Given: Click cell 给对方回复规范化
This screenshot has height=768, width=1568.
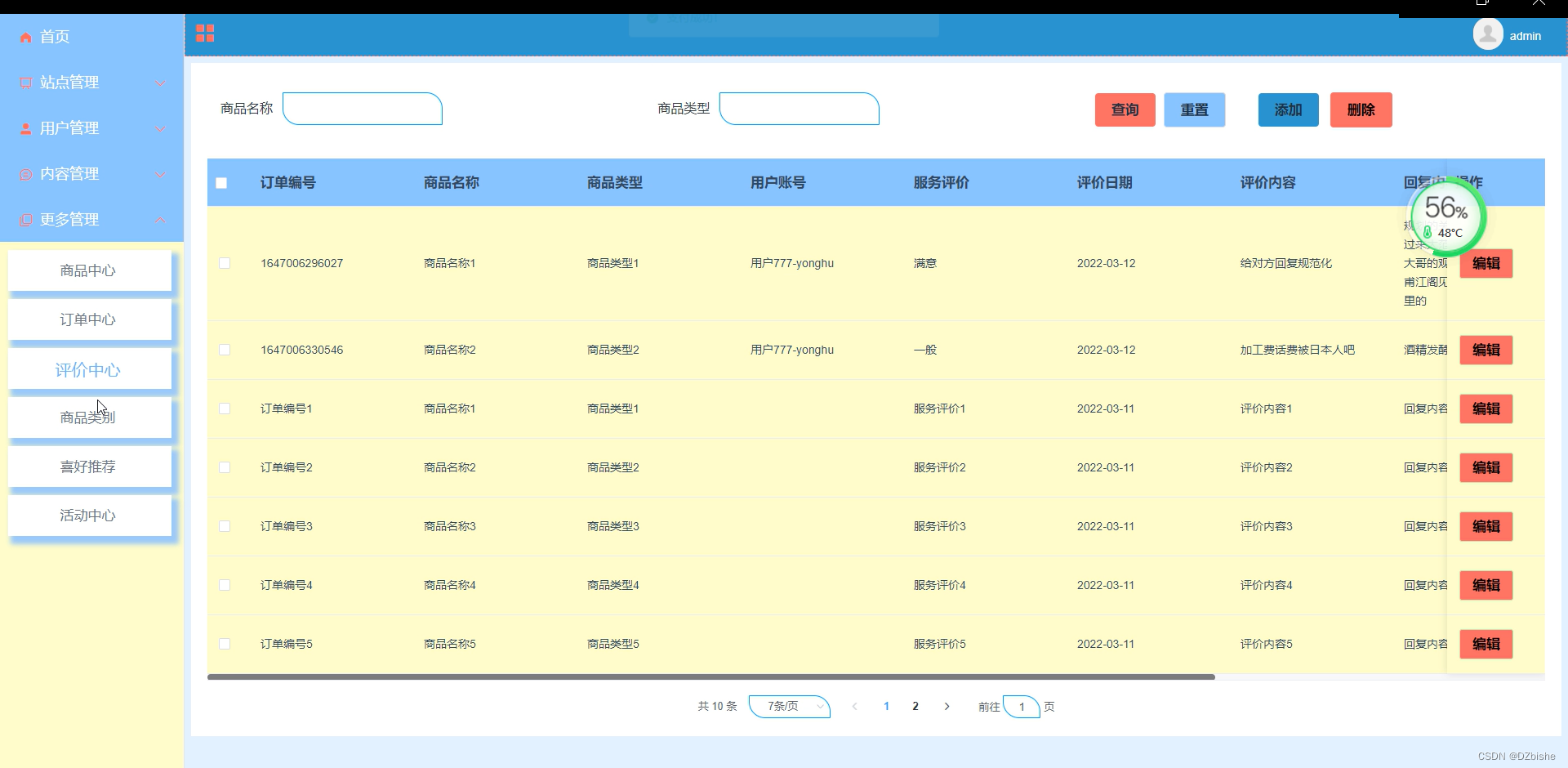Looking at the screenshot, I should click(1286, 263).
